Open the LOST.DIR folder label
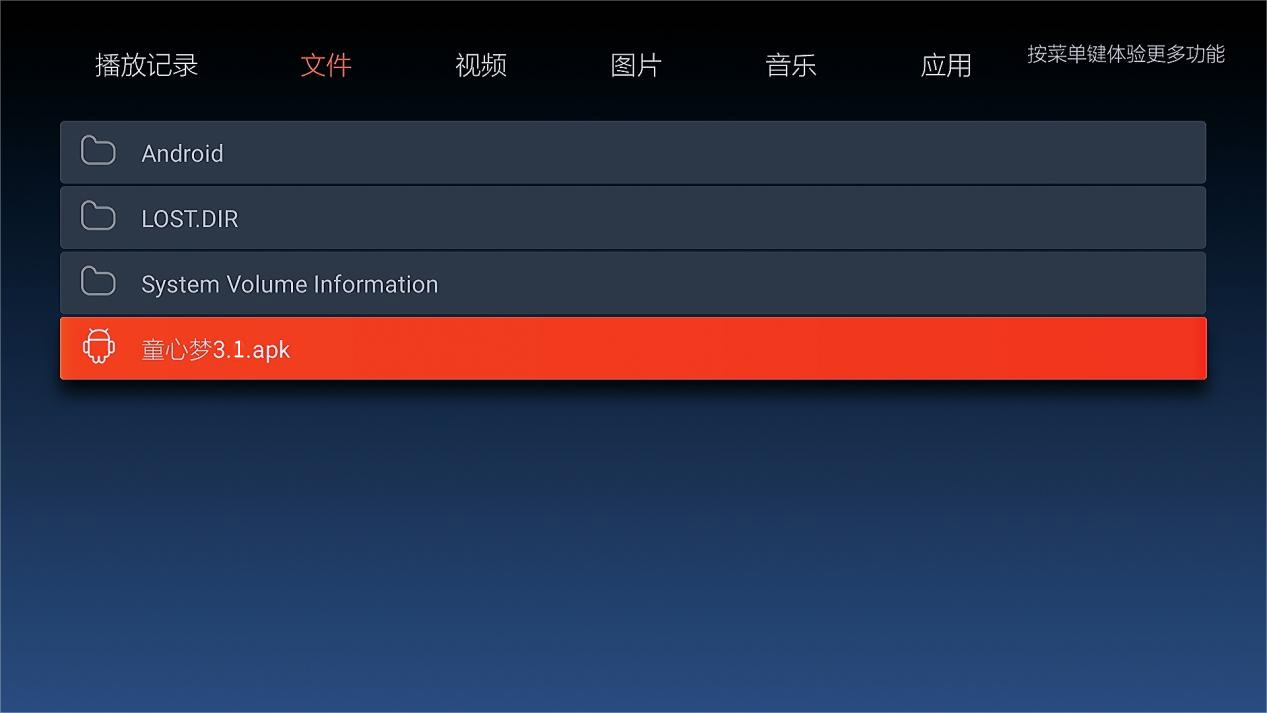Viewport: 1267px width, 713px height. coord(190,219)
